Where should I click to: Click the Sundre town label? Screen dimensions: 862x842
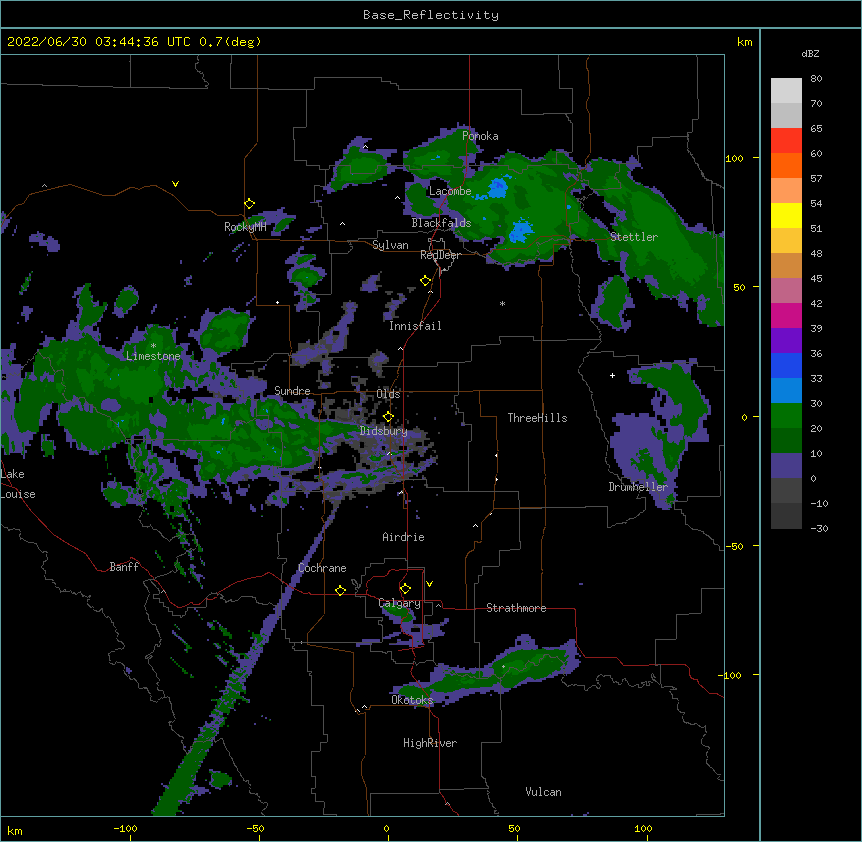point(292,391)
